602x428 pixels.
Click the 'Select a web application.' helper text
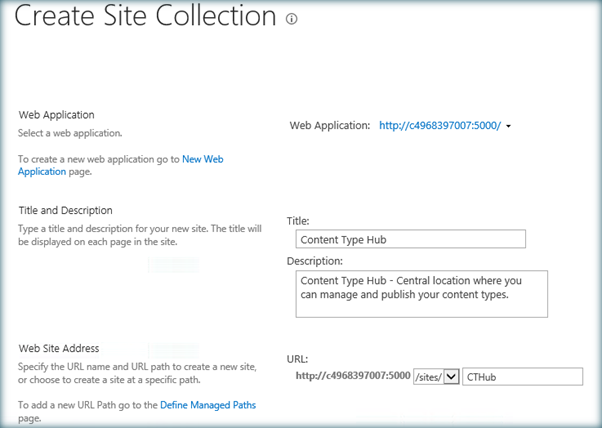pyautogui.click(x=71, y=133)
